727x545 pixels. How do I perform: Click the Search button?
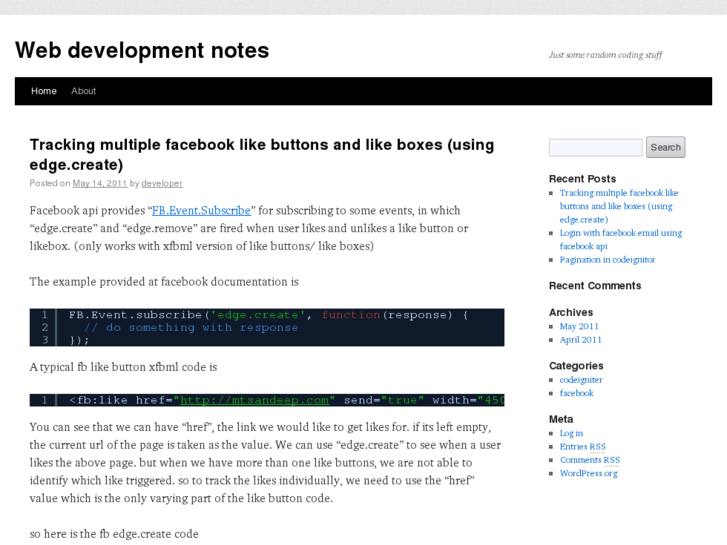coord(665,147)
